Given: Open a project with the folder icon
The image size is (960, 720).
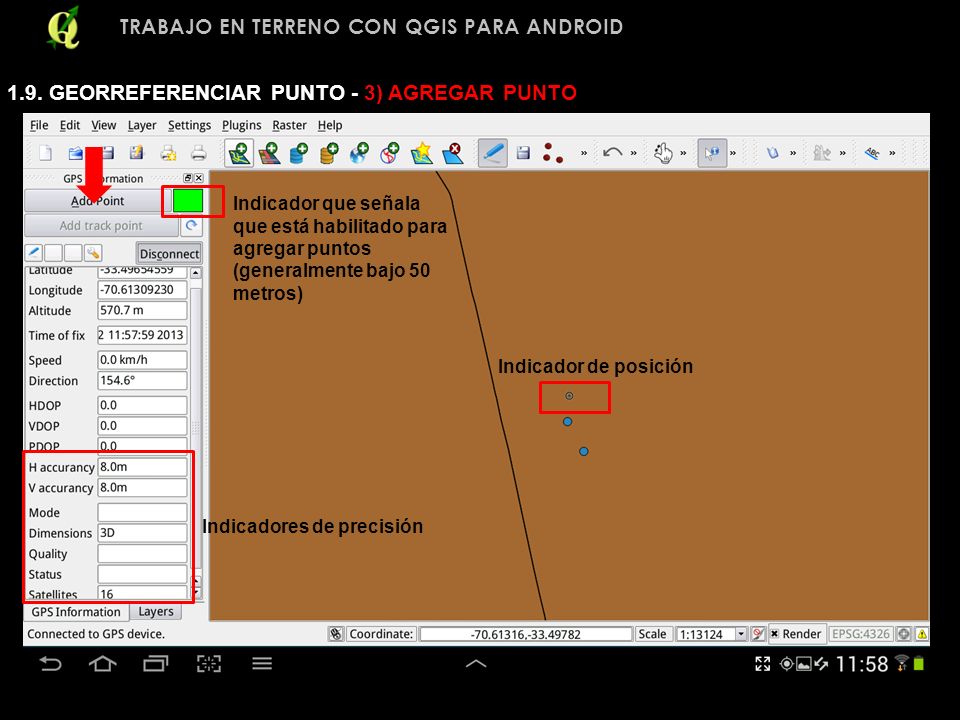Looking at the screenshot, I should click(x=75, y=152).
